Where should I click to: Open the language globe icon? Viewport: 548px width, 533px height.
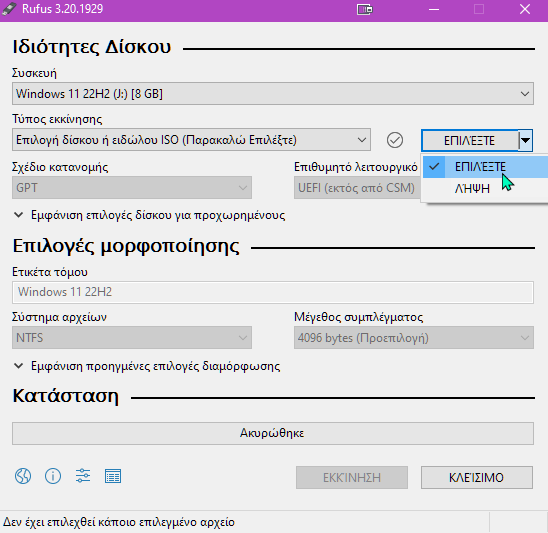(x=23, y=476)
